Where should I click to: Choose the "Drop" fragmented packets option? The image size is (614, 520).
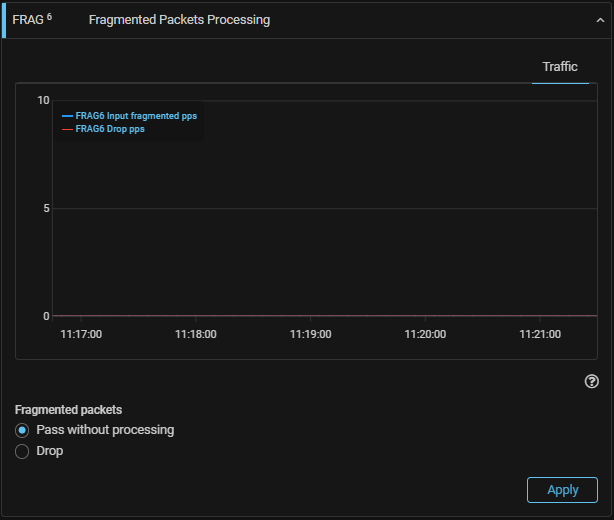click(22, 451)
